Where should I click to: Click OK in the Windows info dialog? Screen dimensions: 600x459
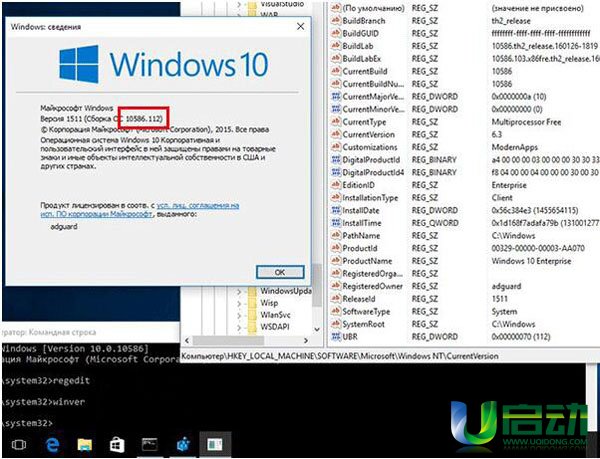click(280, 272)
